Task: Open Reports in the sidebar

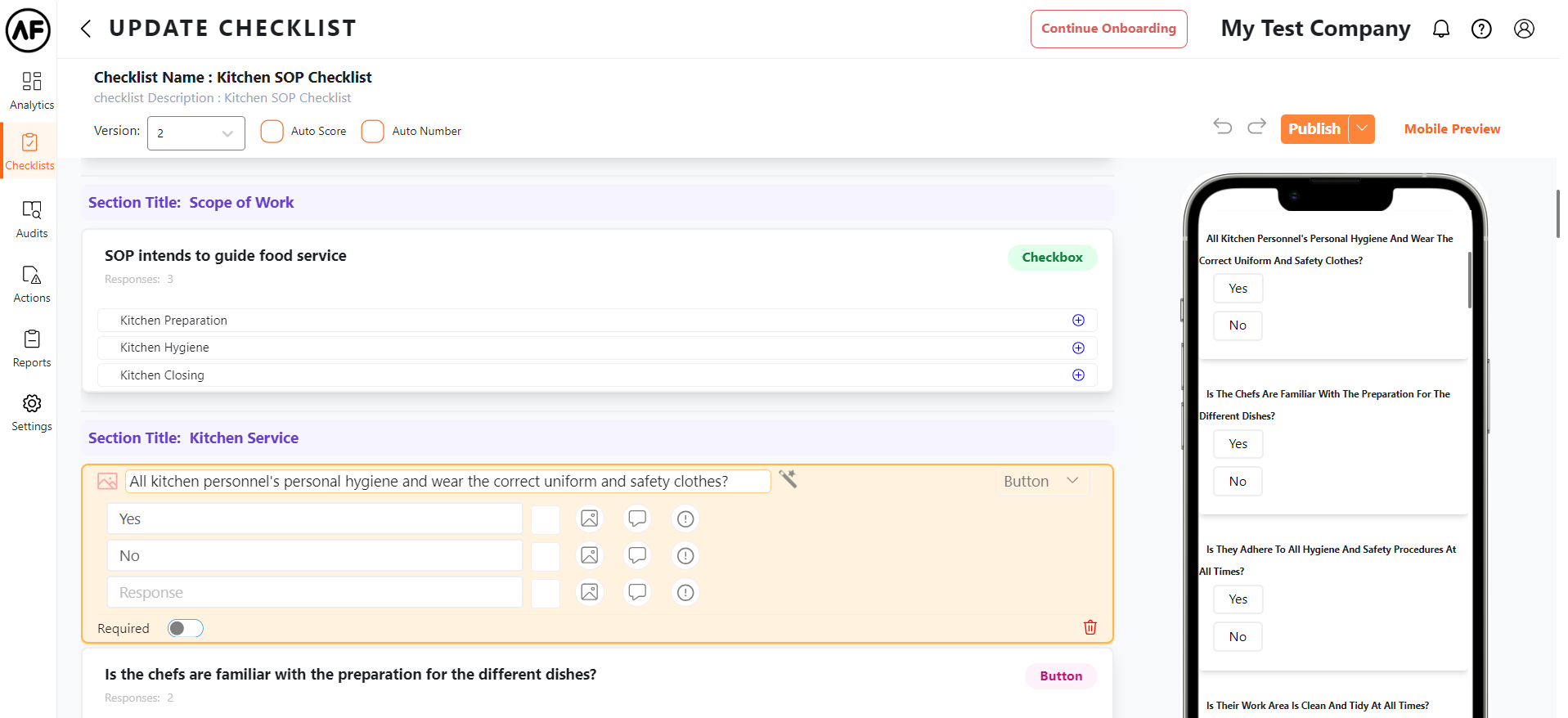Action: coord(32,348)
